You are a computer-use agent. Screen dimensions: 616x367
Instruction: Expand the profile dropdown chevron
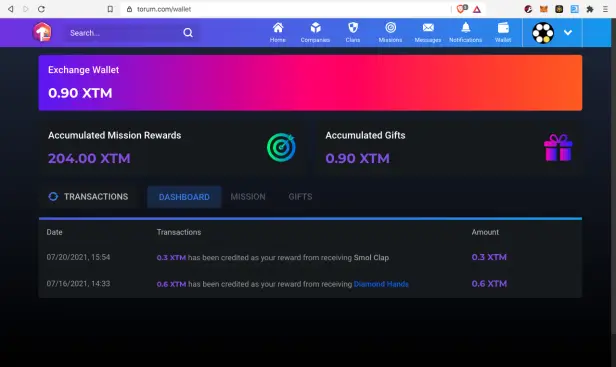click(568, 33)
